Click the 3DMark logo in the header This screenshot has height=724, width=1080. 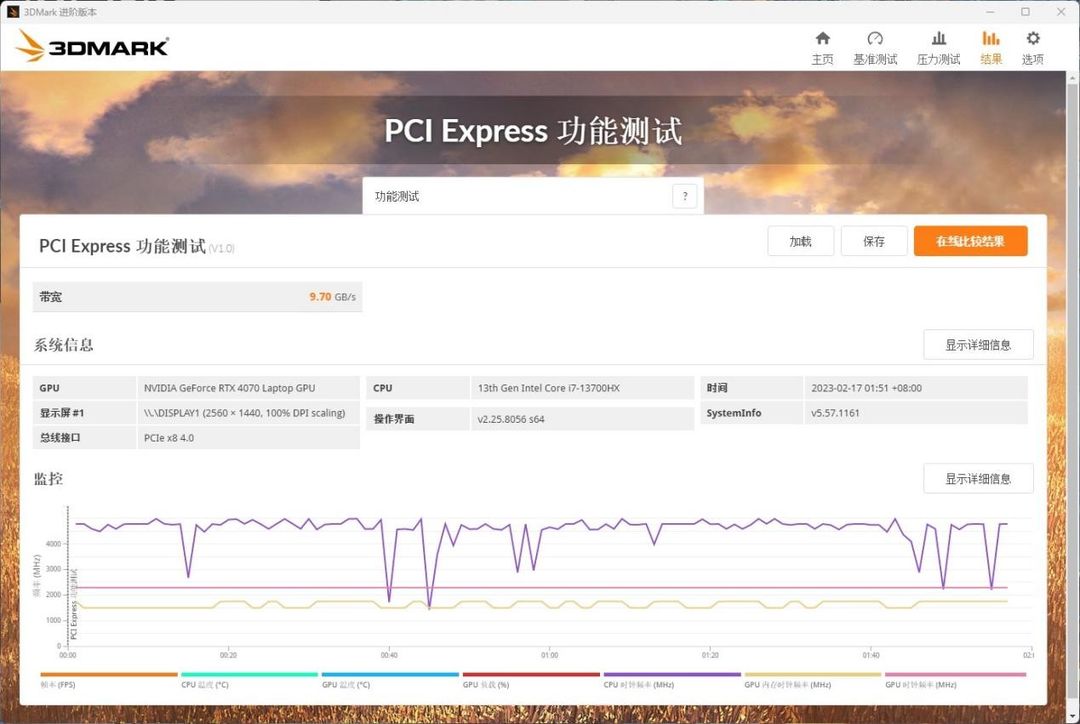tap(92, 46)
